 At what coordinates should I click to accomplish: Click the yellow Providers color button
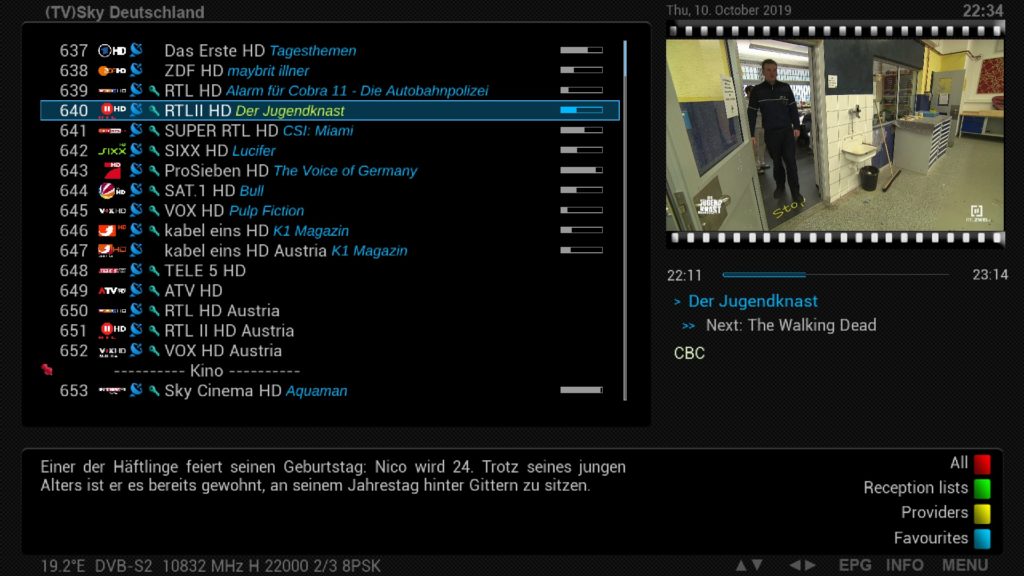(x=982, y=513)
